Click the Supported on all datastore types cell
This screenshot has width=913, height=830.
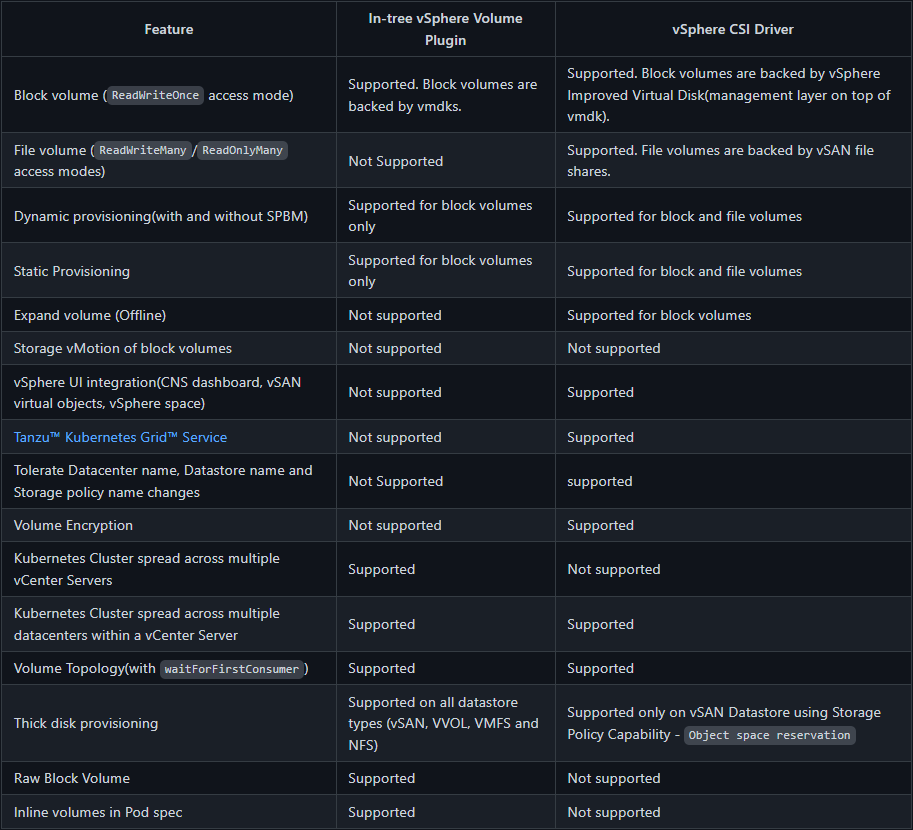pos(443,723)
